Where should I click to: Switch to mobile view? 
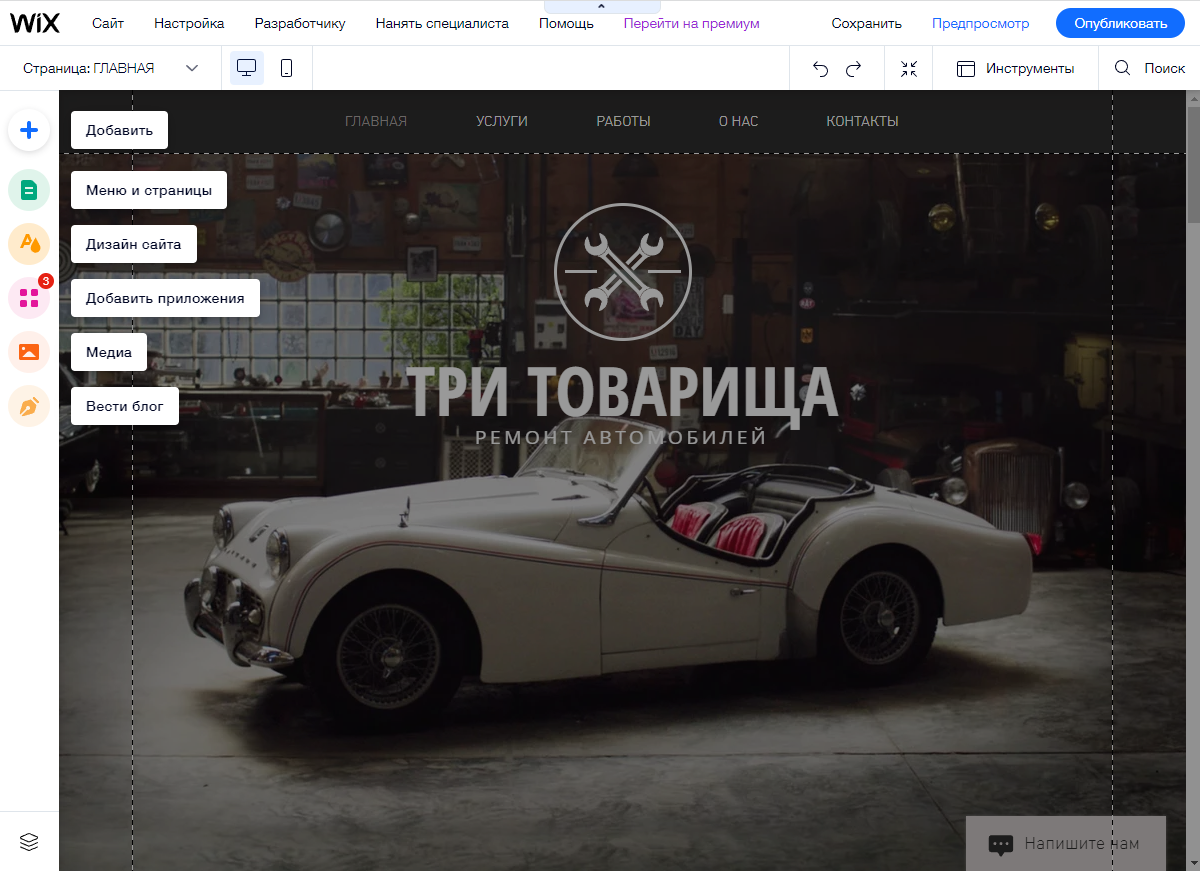tap(286, 68)
